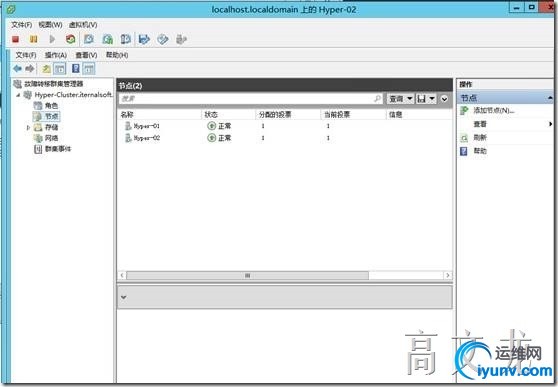Toggle the action pane toolbar icon
The height and width of the screenshot is (387, 558).
[x=89, y=69]
